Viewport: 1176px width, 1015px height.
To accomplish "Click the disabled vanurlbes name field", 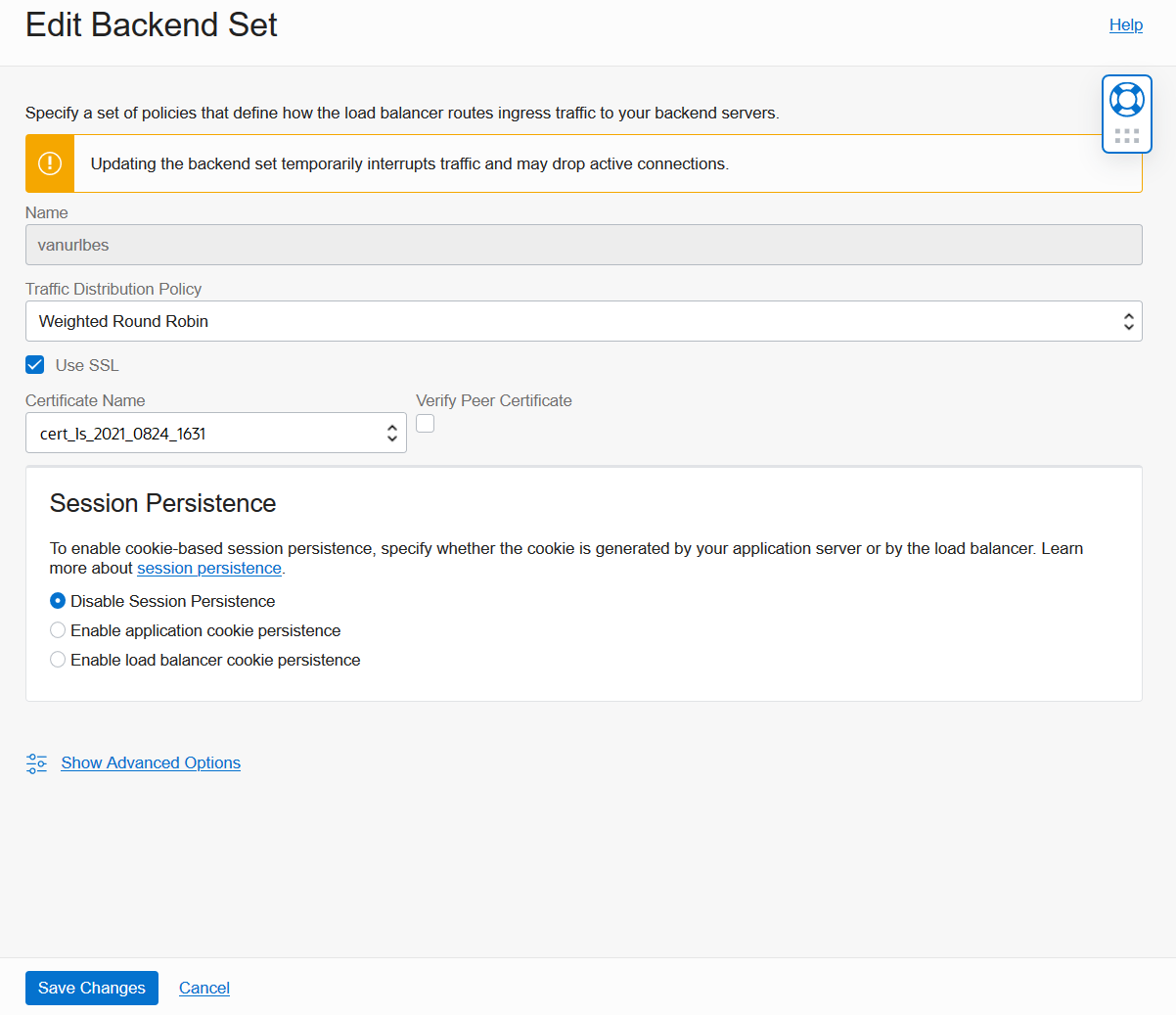I will point(583,245).
